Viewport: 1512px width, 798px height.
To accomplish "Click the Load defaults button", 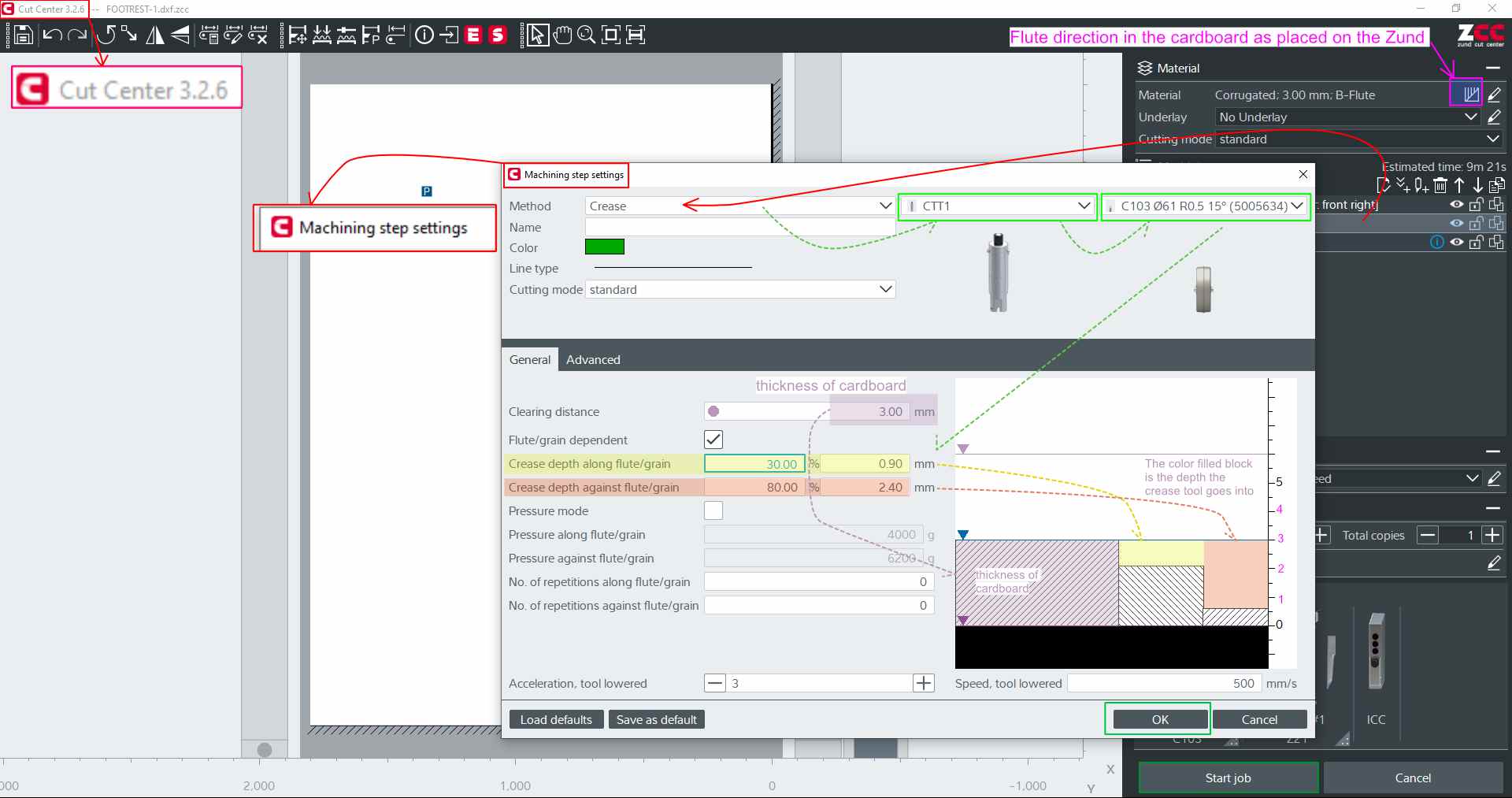I will coord(556,719).
